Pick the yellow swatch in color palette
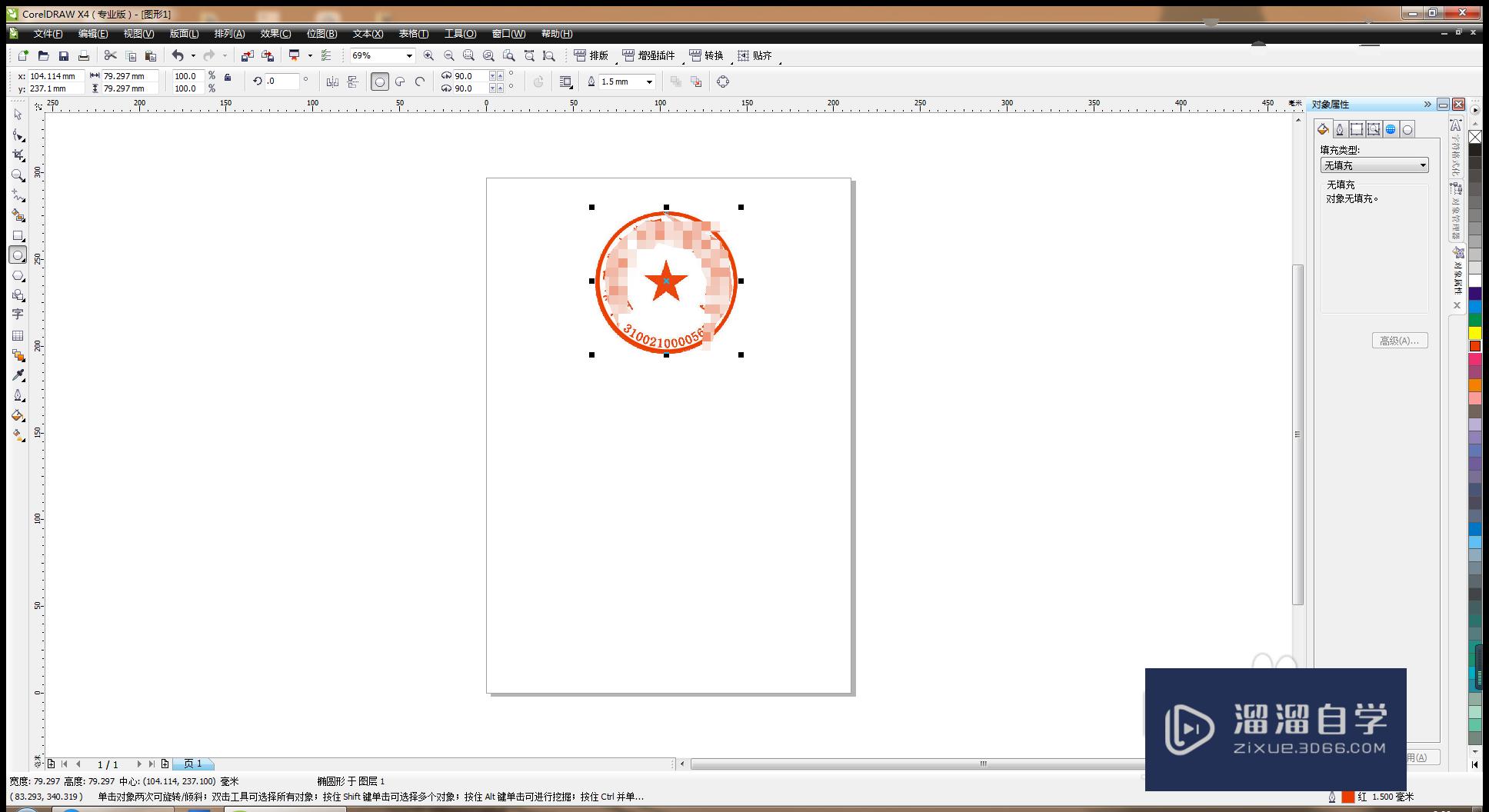 1475,333
